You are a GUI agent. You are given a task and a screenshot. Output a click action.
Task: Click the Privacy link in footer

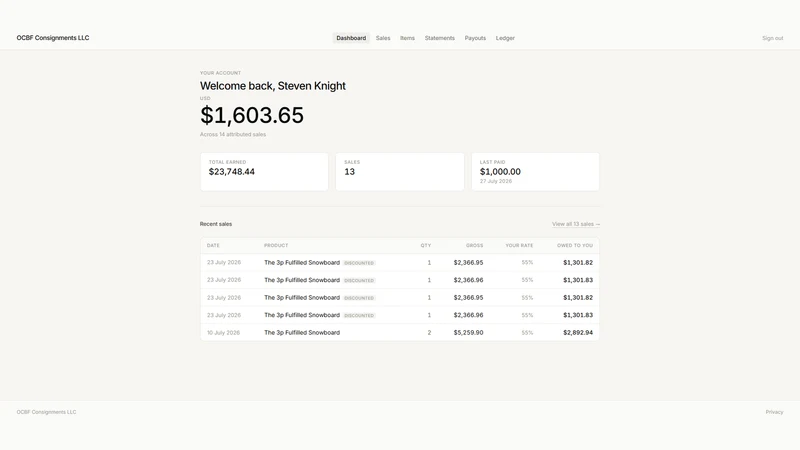(774, 412)
